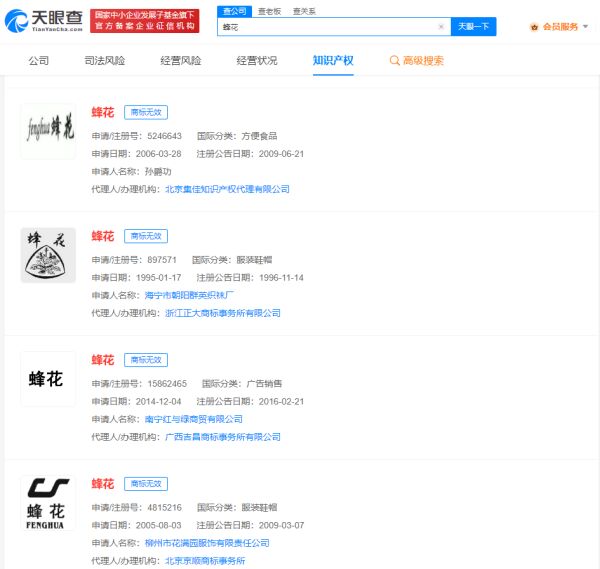
Task: Select the 公司 category tab
Action: (39, 61)
